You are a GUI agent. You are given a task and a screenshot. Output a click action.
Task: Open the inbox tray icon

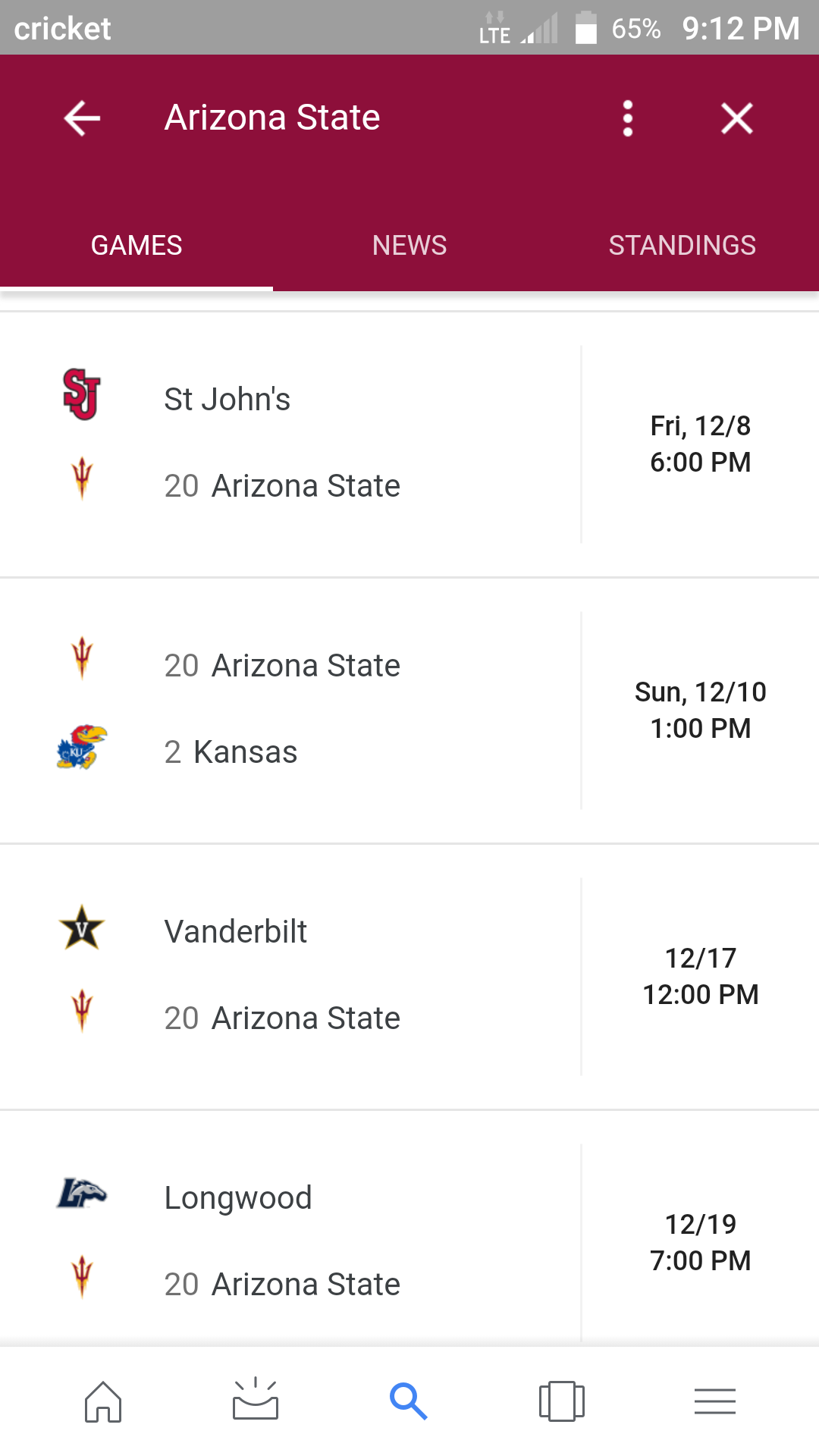point(256,1399)
